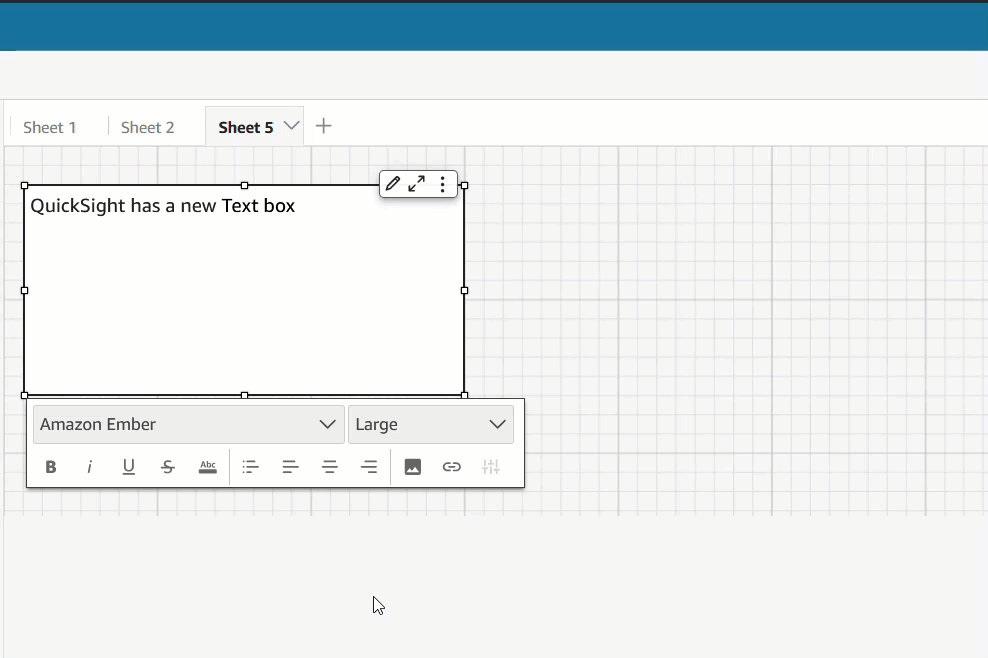This screenshot has height=658, width=988.
Task: Center align the text
Action: [330, 467]
